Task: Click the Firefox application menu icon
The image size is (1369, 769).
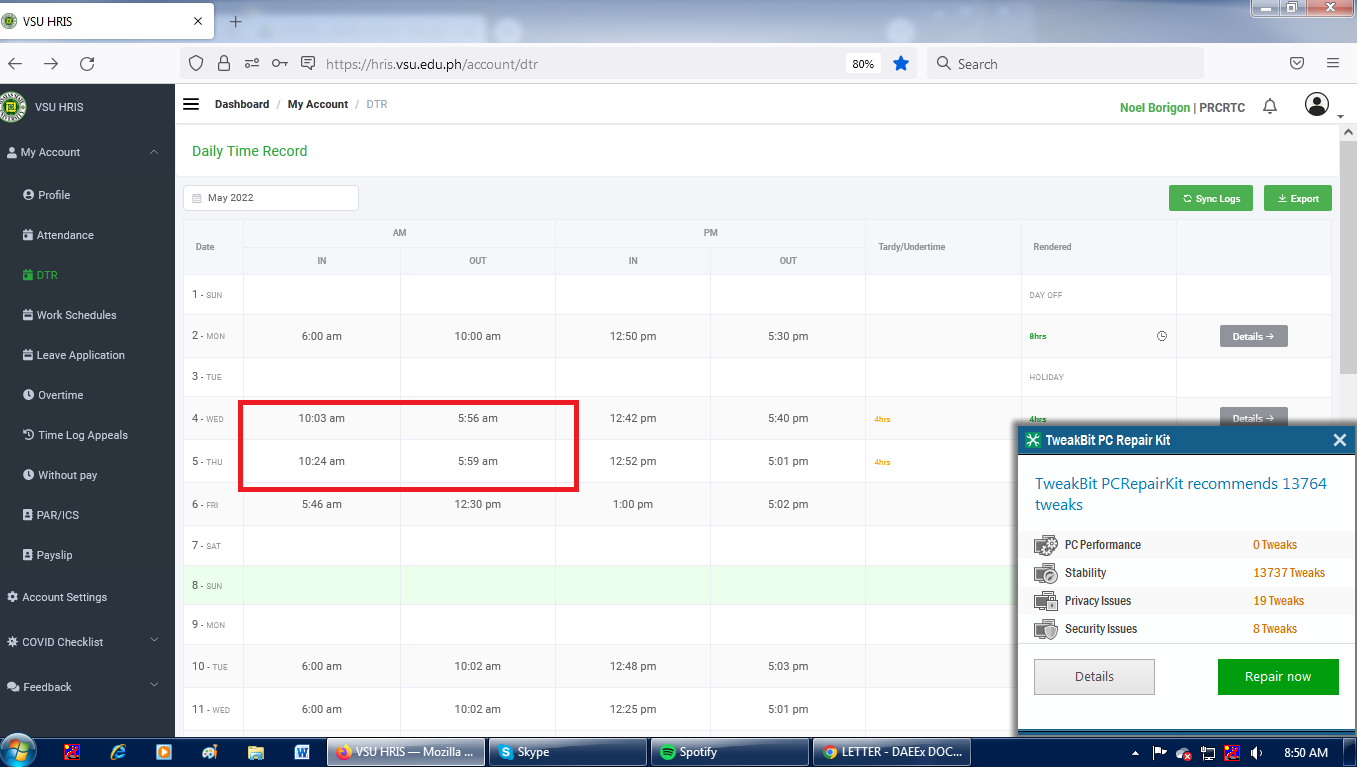Action: [x=1332, y=63]
